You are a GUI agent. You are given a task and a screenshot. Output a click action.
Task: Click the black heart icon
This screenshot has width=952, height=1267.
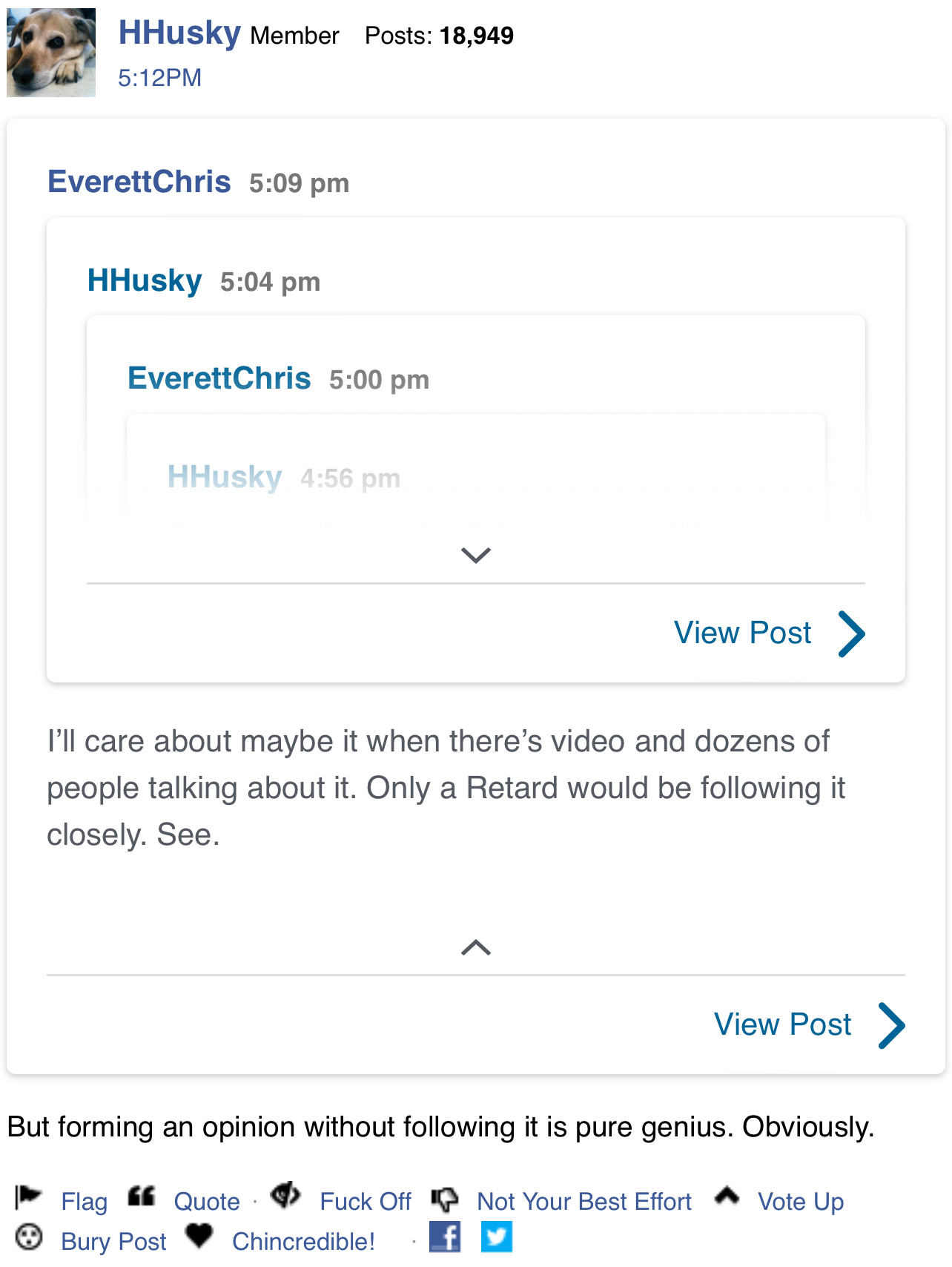click(199, 1236)
